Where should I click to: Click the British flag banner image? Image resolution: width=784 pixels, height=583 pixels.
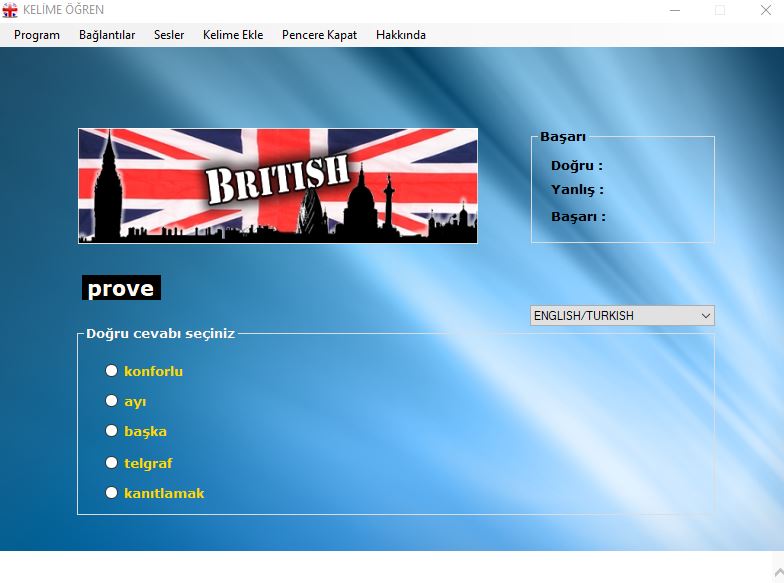[x=278, y=186]
